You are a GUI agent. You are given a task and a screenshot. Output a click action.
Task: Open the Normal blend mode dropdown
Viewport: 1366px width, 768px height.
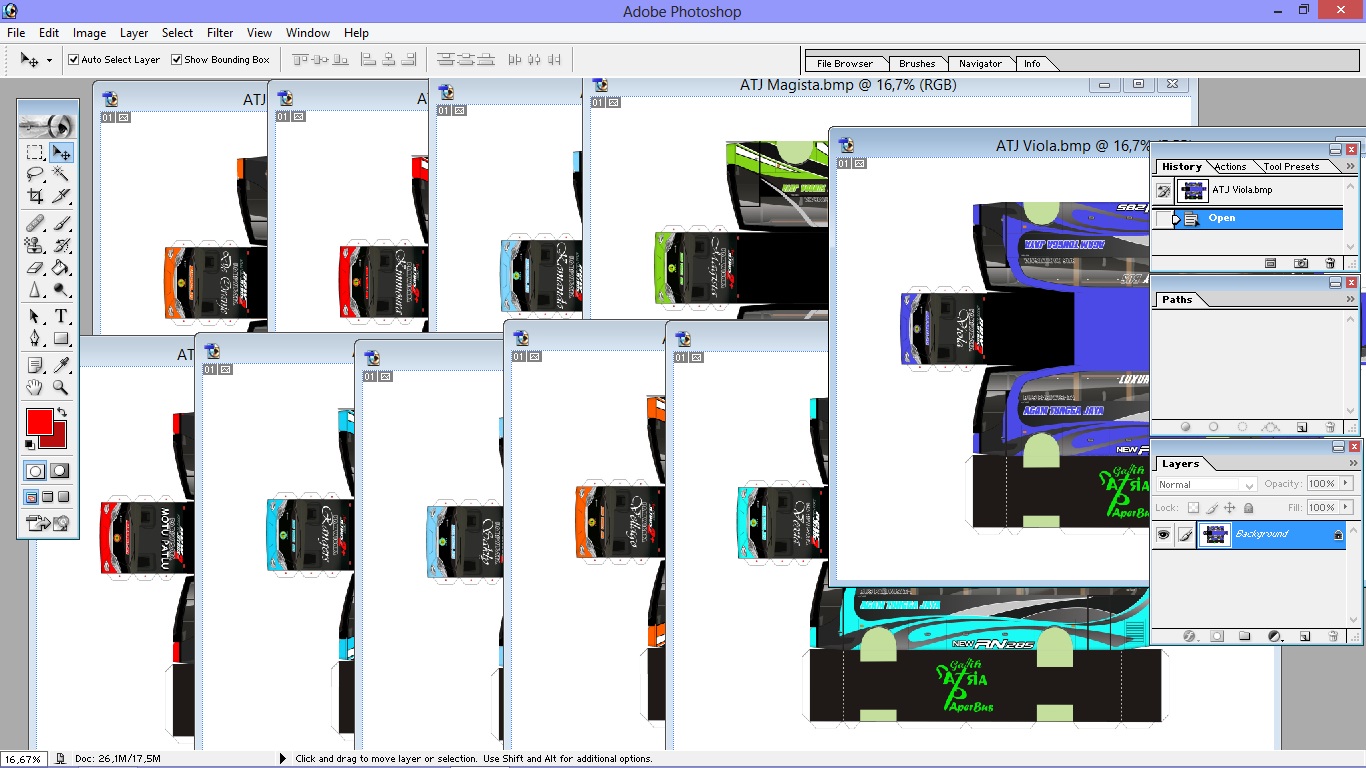[x=1206, y=484]
